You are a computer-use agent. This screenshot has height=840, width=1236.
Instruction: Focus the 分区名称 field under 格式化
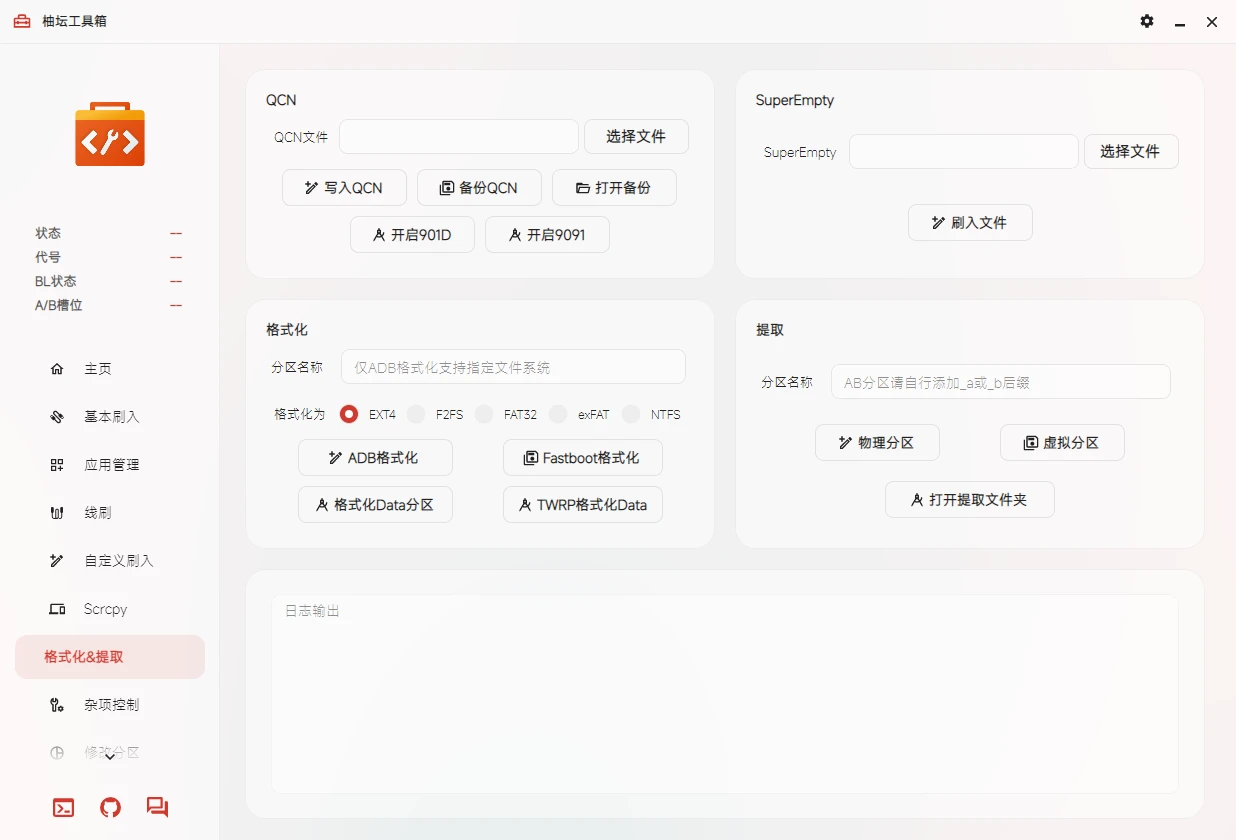coord(513,367)
